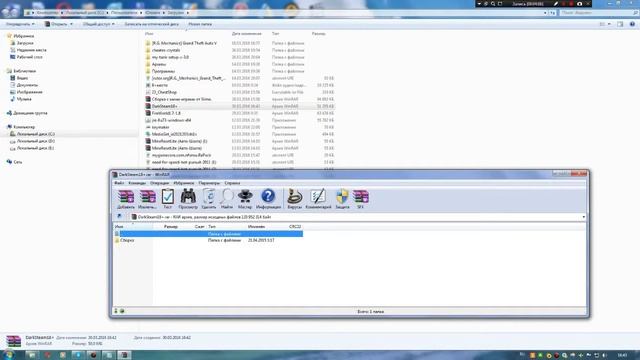Open the Упорядочить dropdown in Explorer
Screen dimensions: 640x360
(x=20, y=24)
